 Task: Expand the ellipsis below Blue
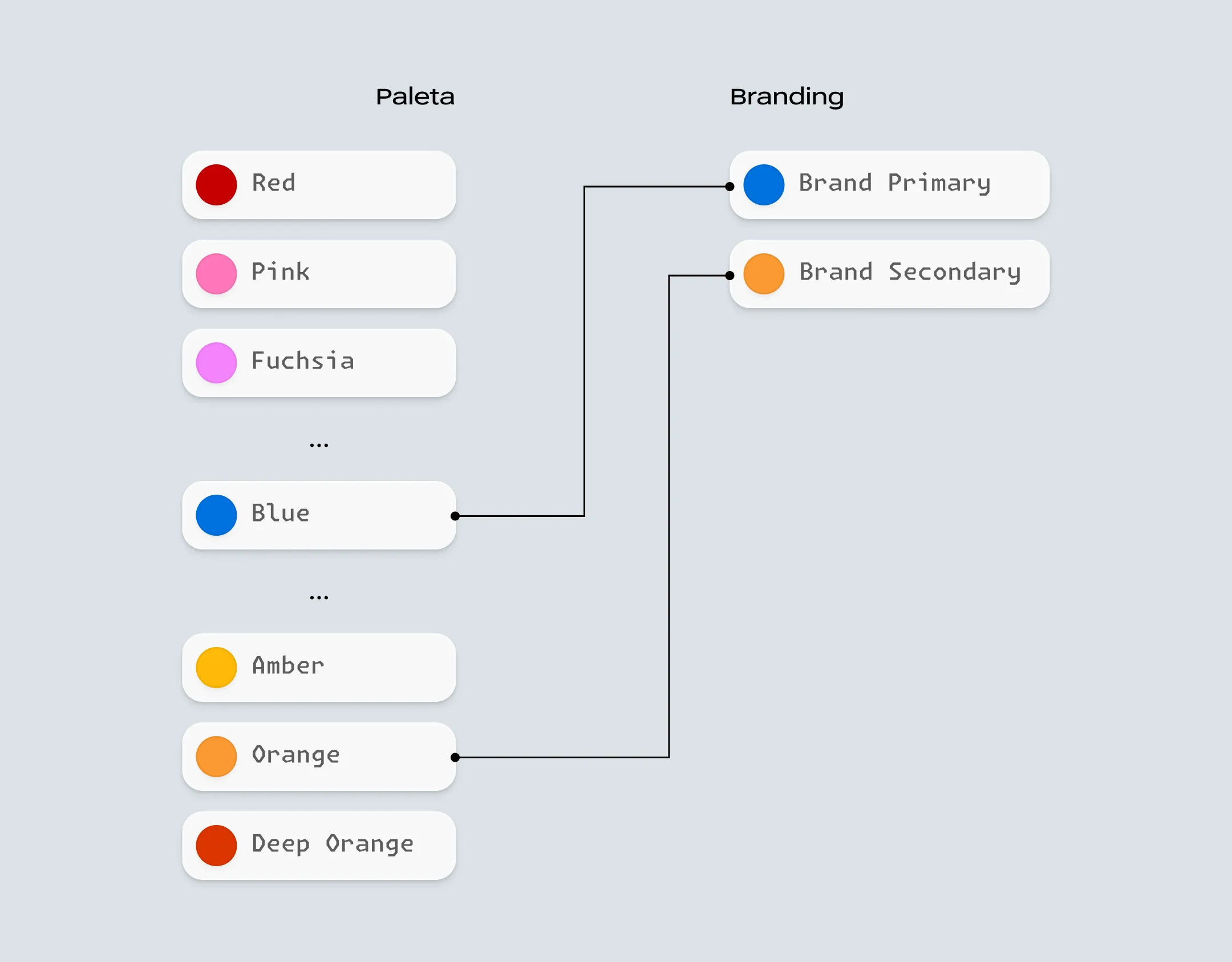point(319,597)
